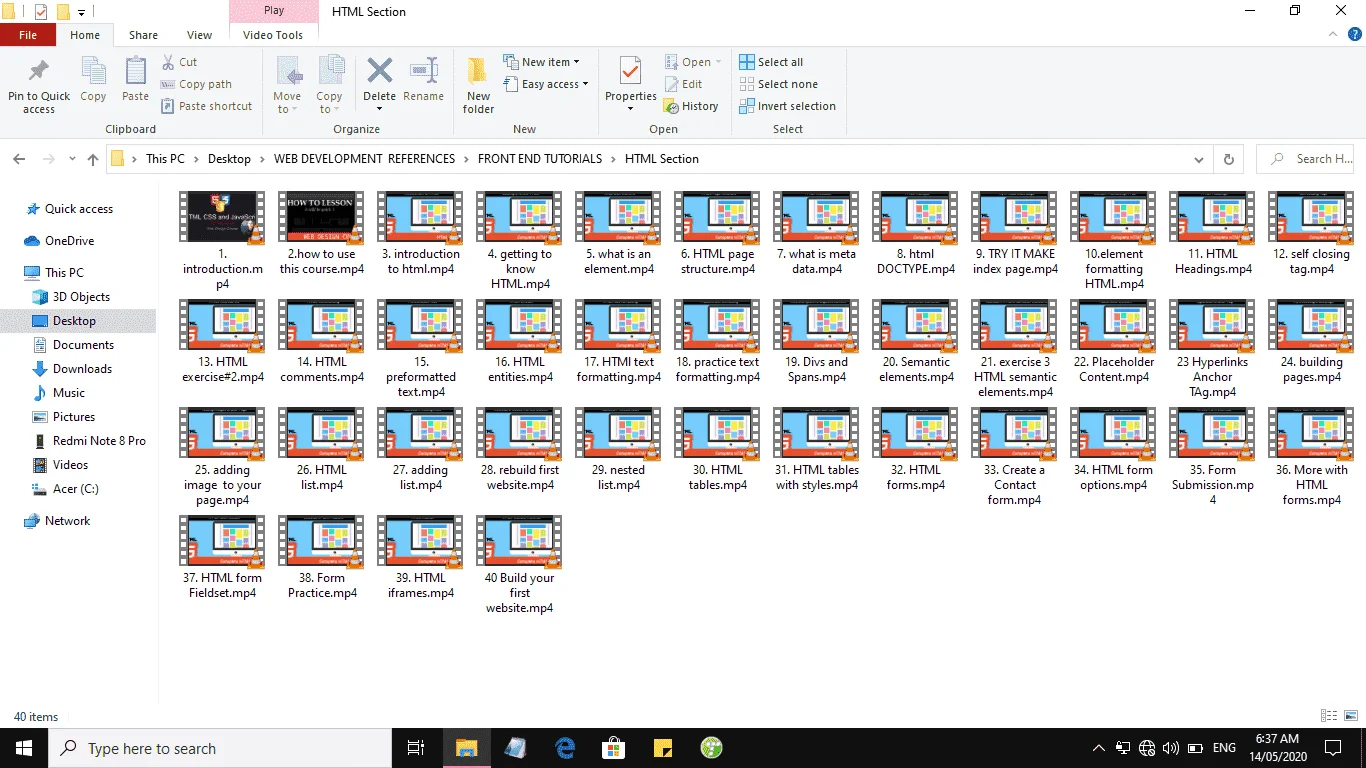Go up one folder level
The width and height of the screenshot is (1366, 768).
[x=93, y=159]
